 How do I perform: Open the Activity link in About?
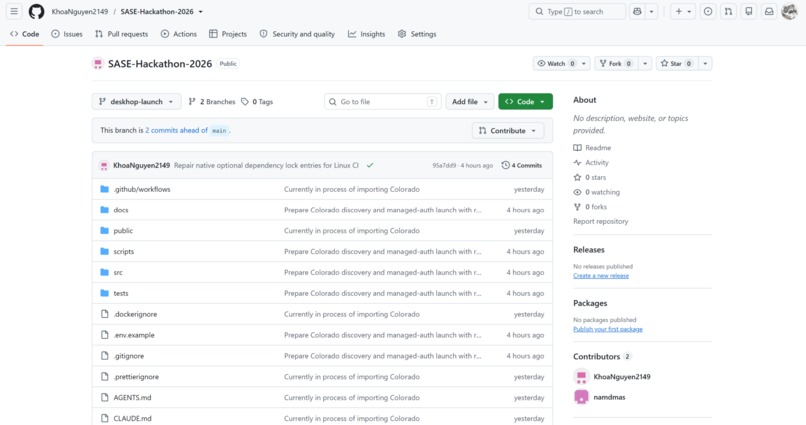[591, 162]
